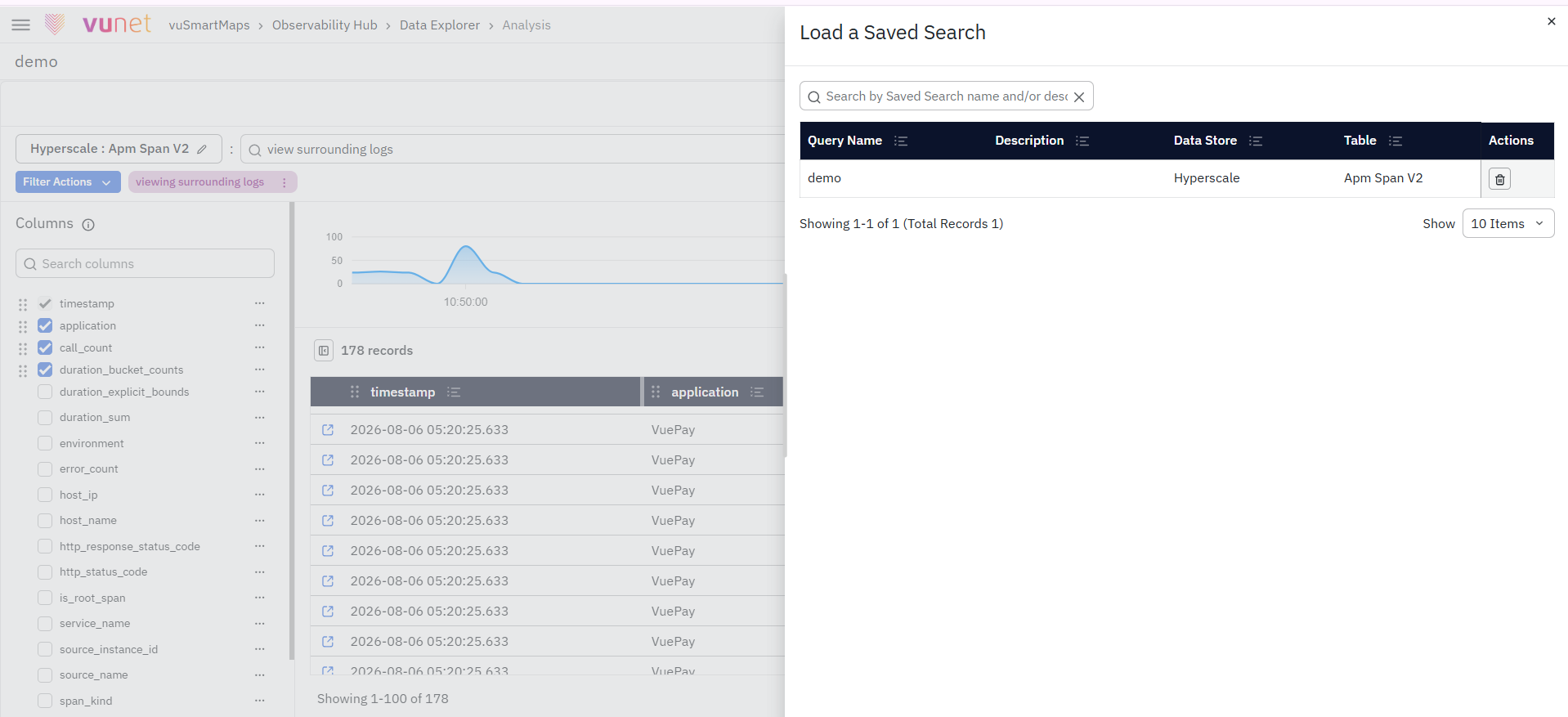The width and height of the screenshot is (1568, 717).
Task: Click the 10:50:00 chart peak
Action: [466, 247]
